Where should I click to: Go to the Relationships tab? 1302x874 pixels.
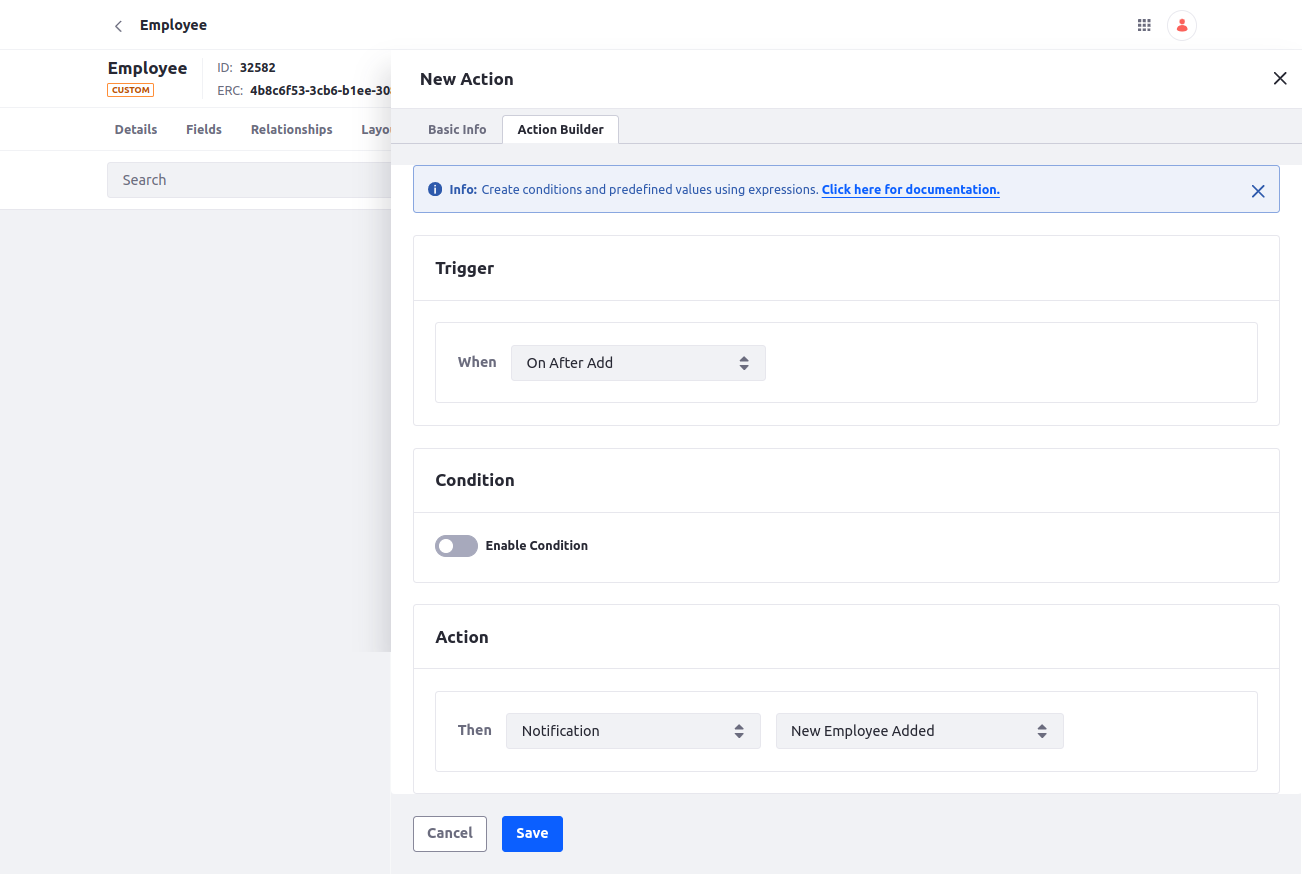(x=291, y=130)
